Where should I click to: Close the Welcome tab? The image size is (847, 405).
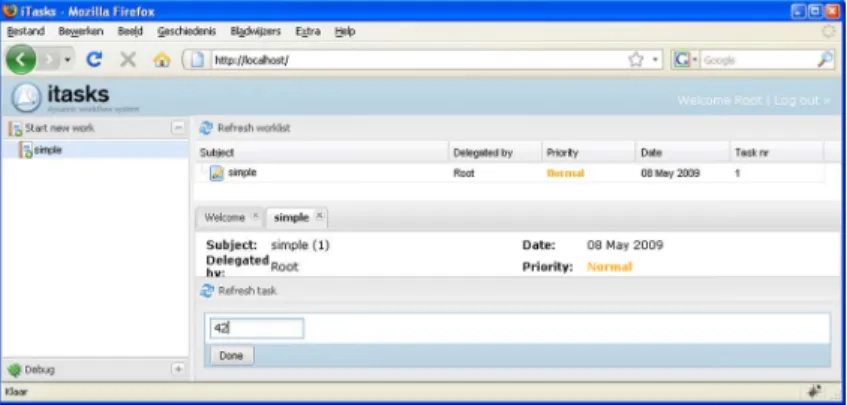click(256, 215)
